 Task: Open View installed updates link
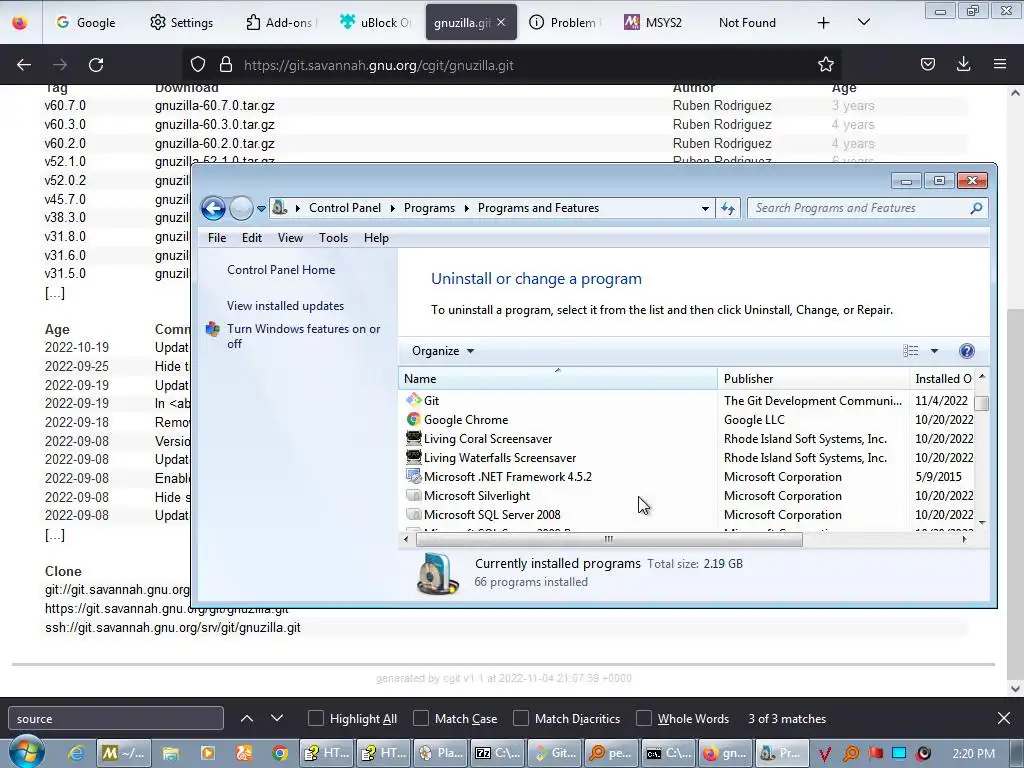click(x=285, y=306)
